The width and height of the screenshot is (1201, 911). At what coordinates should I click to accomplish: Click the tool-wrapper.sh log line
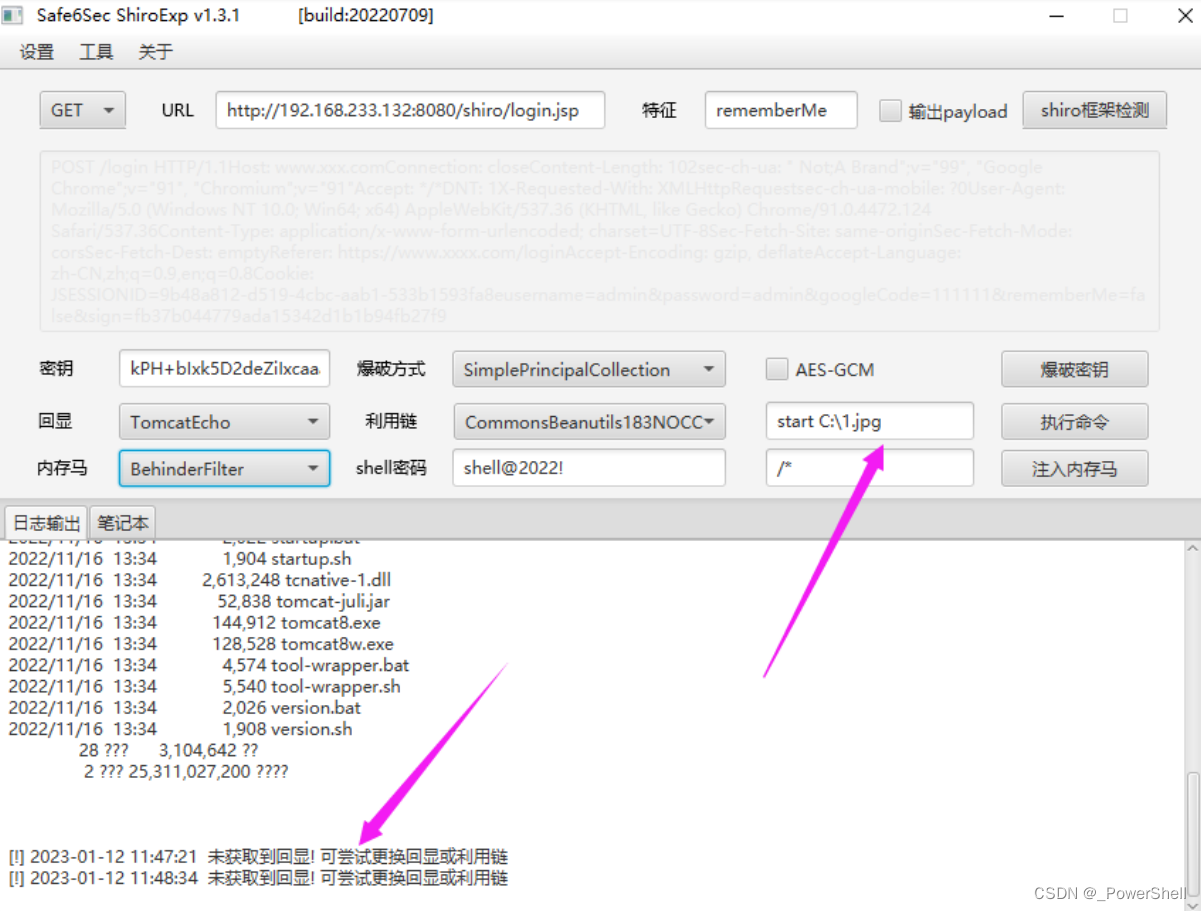(x=204, y=686)
